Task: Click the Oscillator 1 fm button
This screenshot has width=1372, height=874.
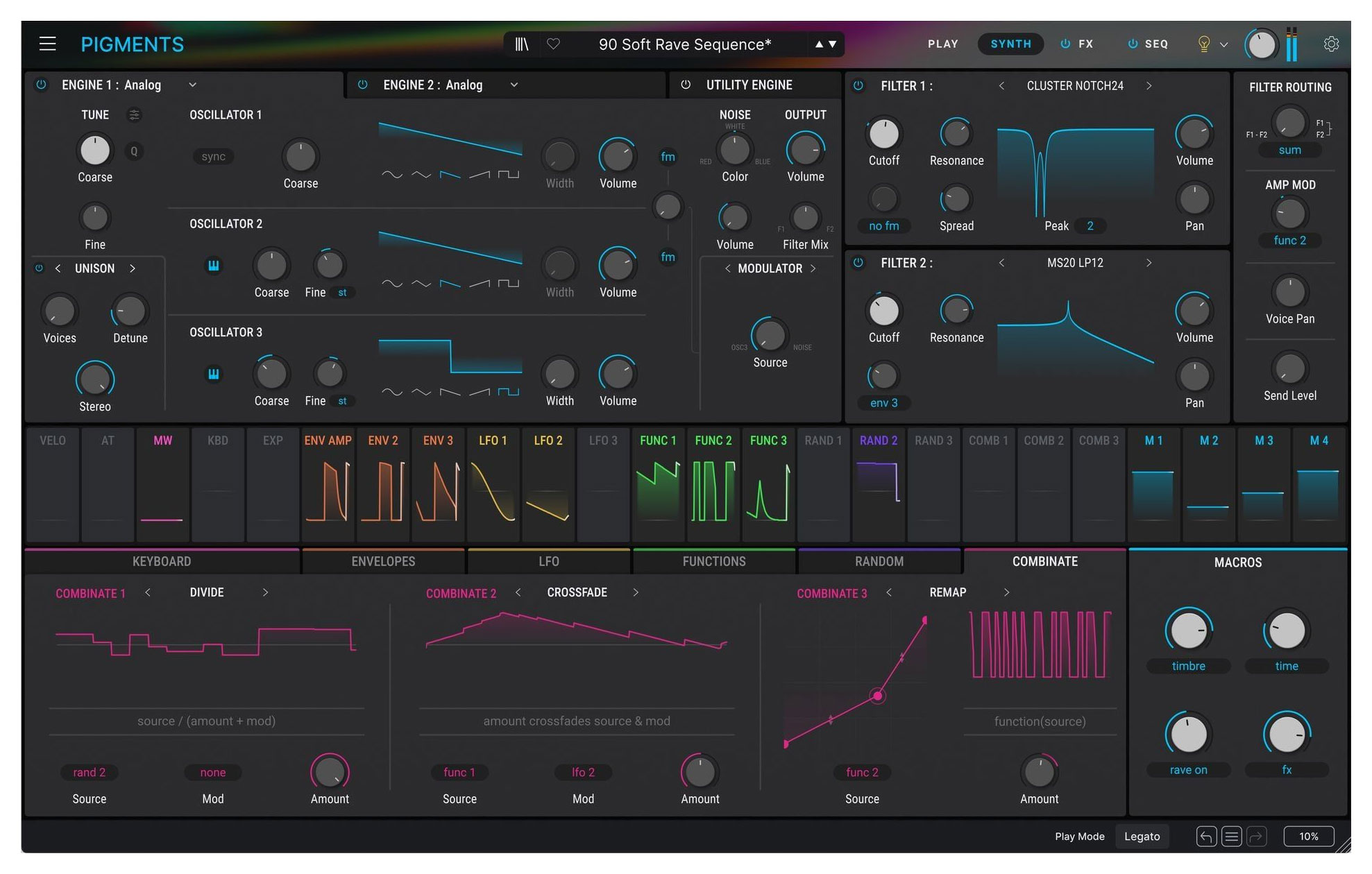Action: (x=668, y=157)
